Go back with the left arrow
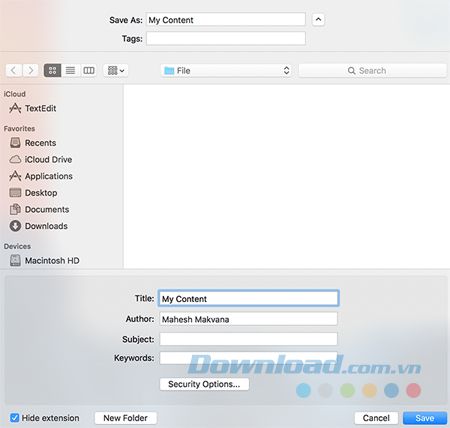This screenshot has width=450, height=428. pos(14,70)
